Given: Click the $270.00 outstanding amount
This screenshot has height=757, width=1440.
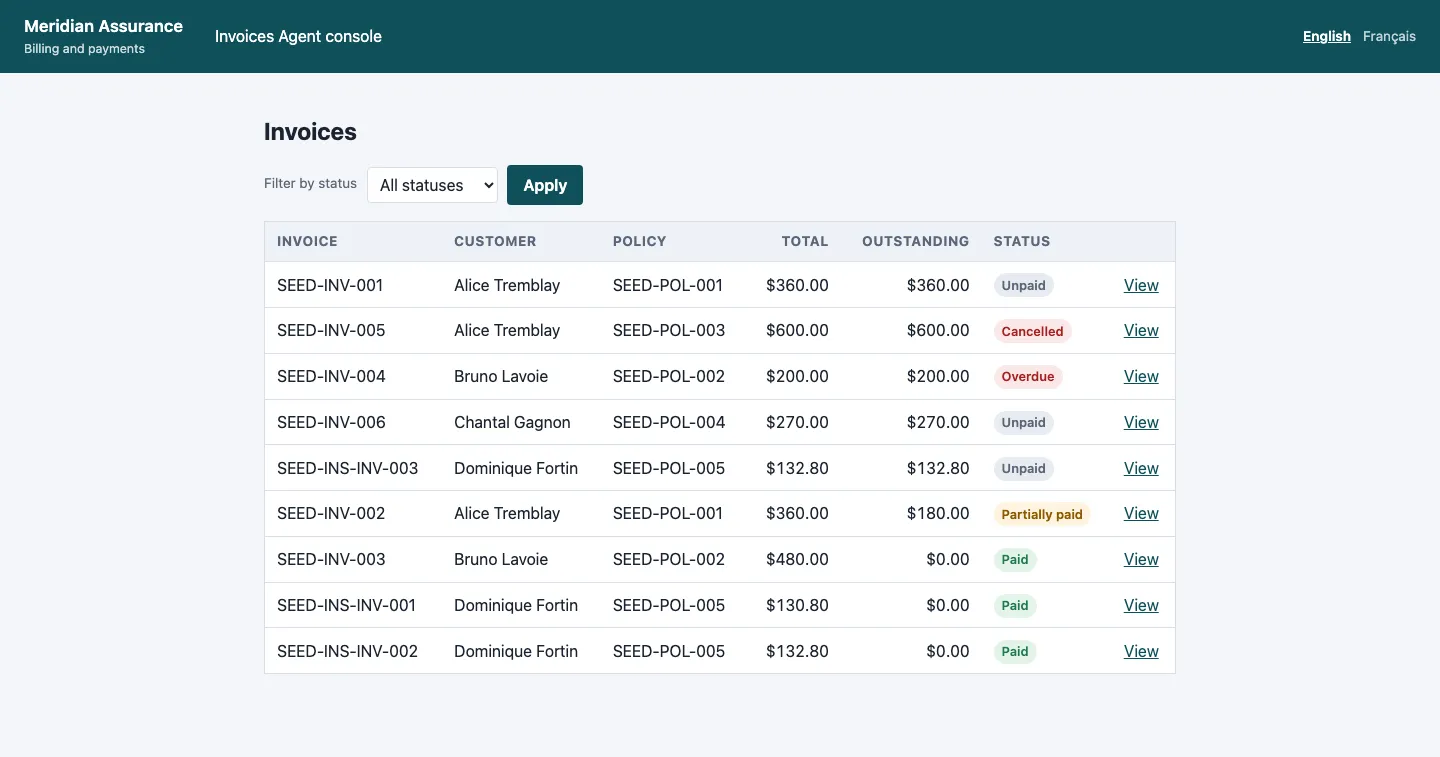Looking at the screenshot, I should 938,422.
